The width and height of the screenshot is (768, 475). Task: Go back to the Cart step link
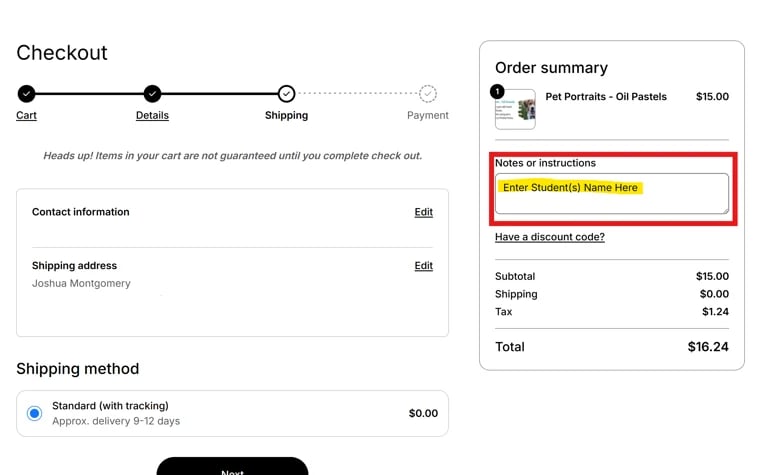pyautogui.click(x=26, y=115)
